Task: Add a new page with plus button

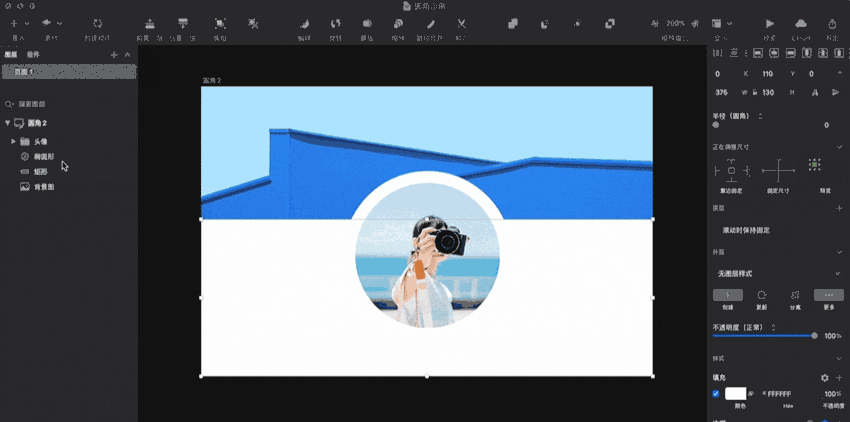Action: (114, 55)
